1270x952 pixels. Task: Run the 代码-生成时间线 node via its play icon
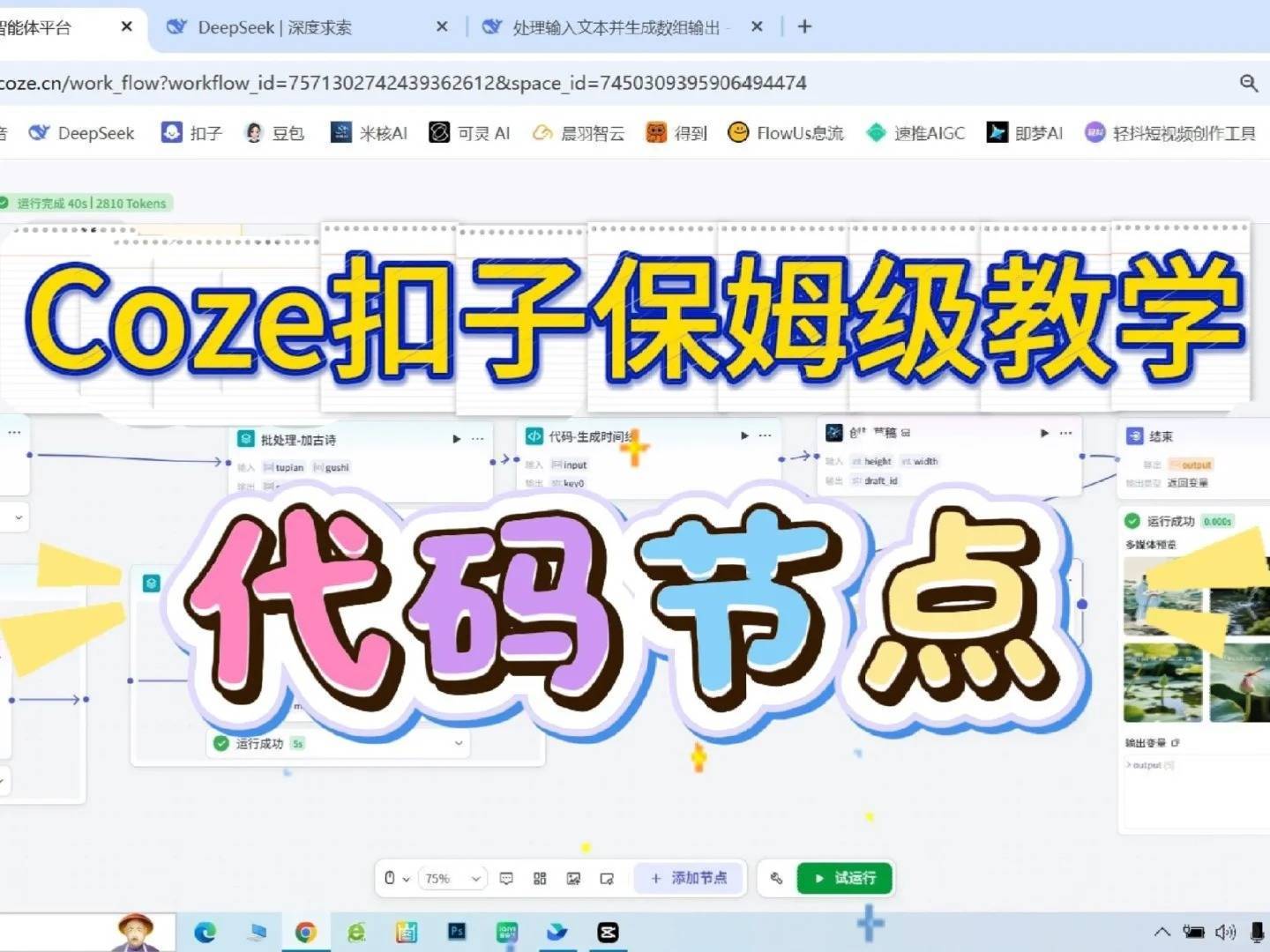[x=743, y=435]
